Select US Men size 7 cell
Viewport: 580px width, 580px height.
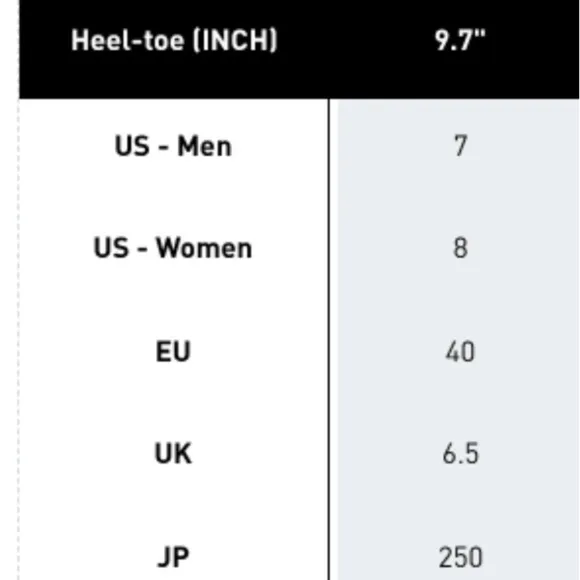(460, 146)
